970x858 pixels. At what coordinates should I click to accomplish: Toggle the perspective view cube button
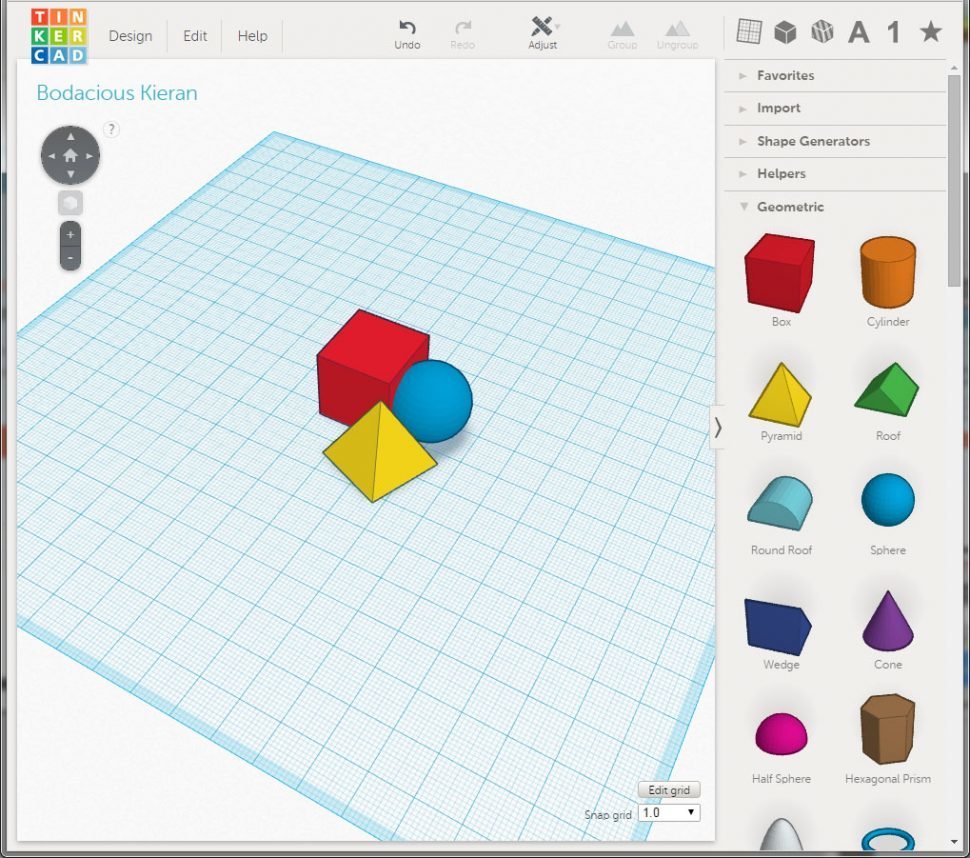[x=69, y=203]
